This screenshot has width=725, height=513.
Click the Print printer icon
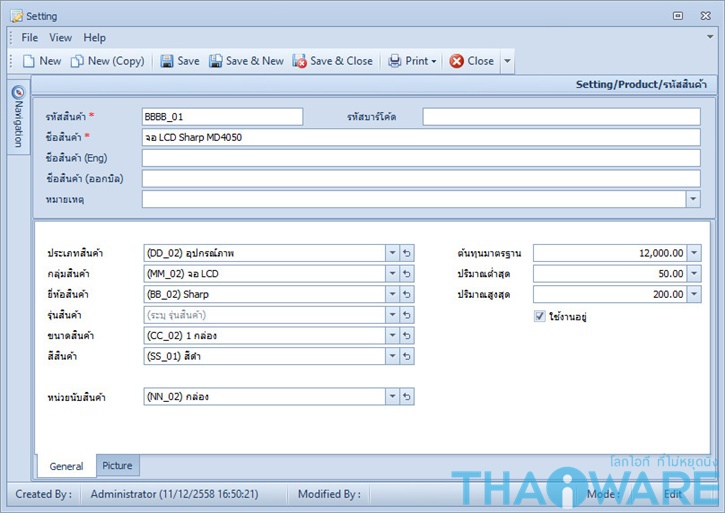(394, 61)
